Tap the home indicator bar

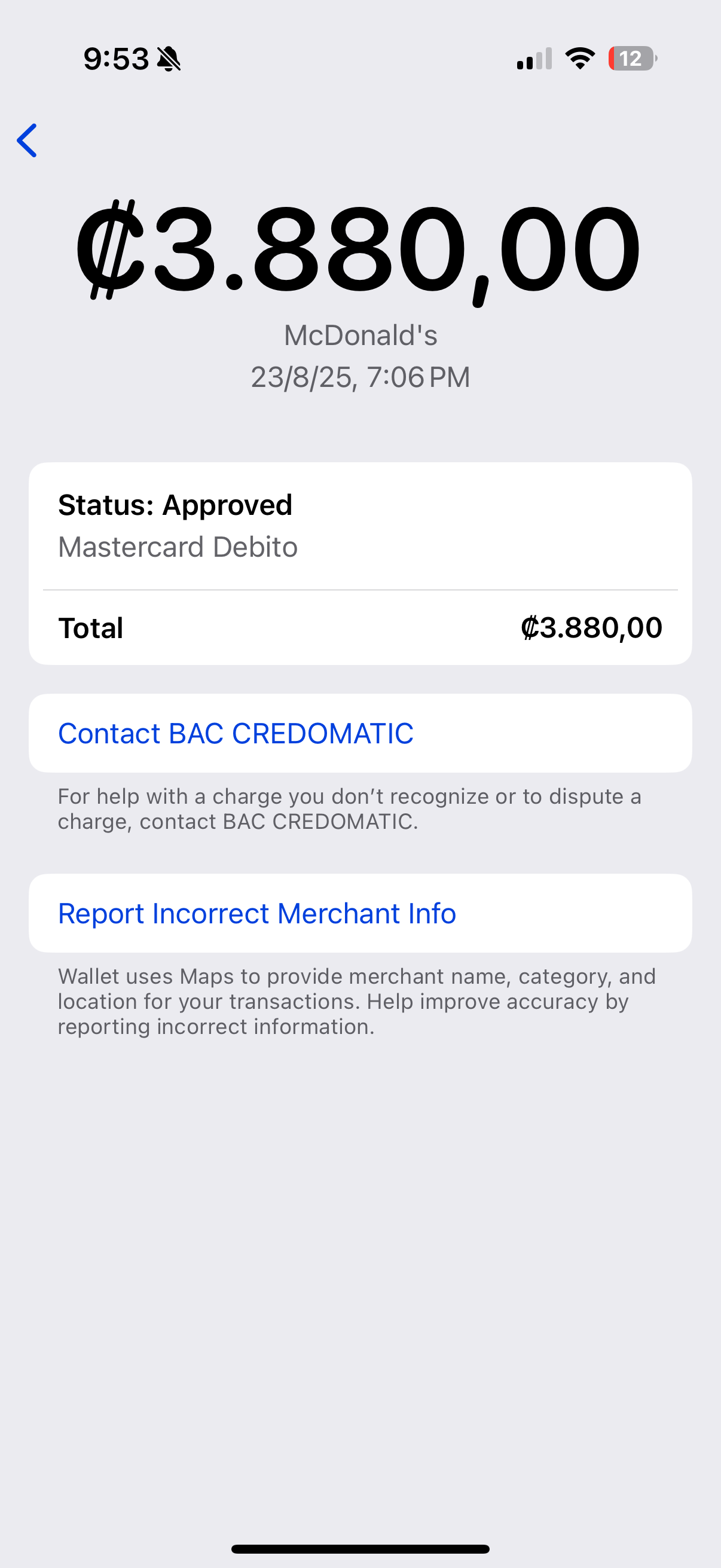tap(360, 1548)
